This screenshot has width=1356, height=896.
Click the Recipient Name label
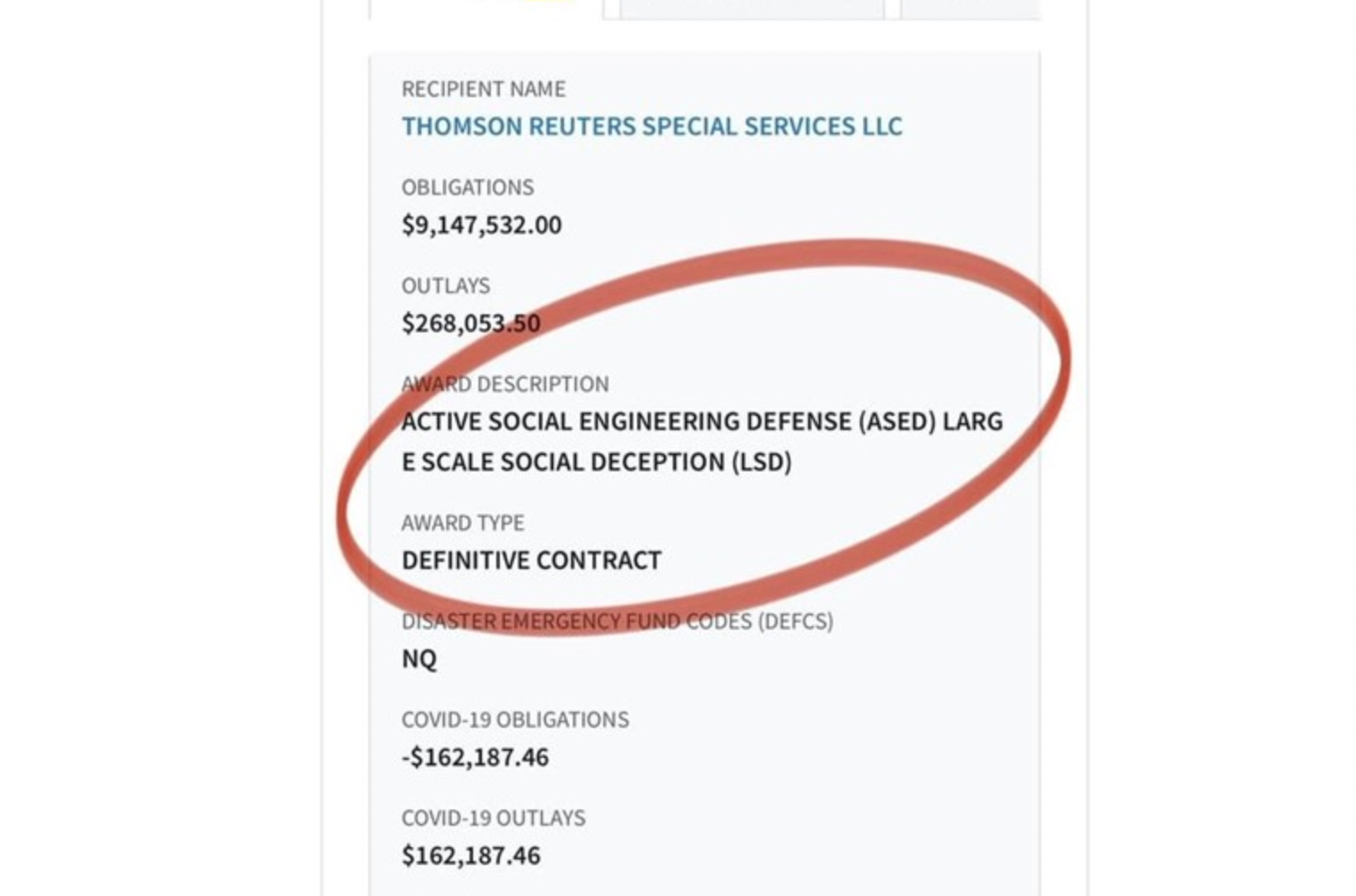483,89
